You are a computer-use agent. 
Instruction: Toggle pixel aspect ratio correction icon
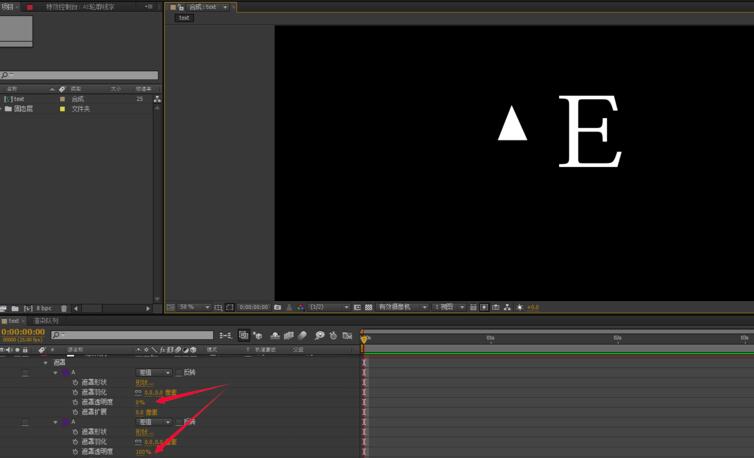coord(473,307)
